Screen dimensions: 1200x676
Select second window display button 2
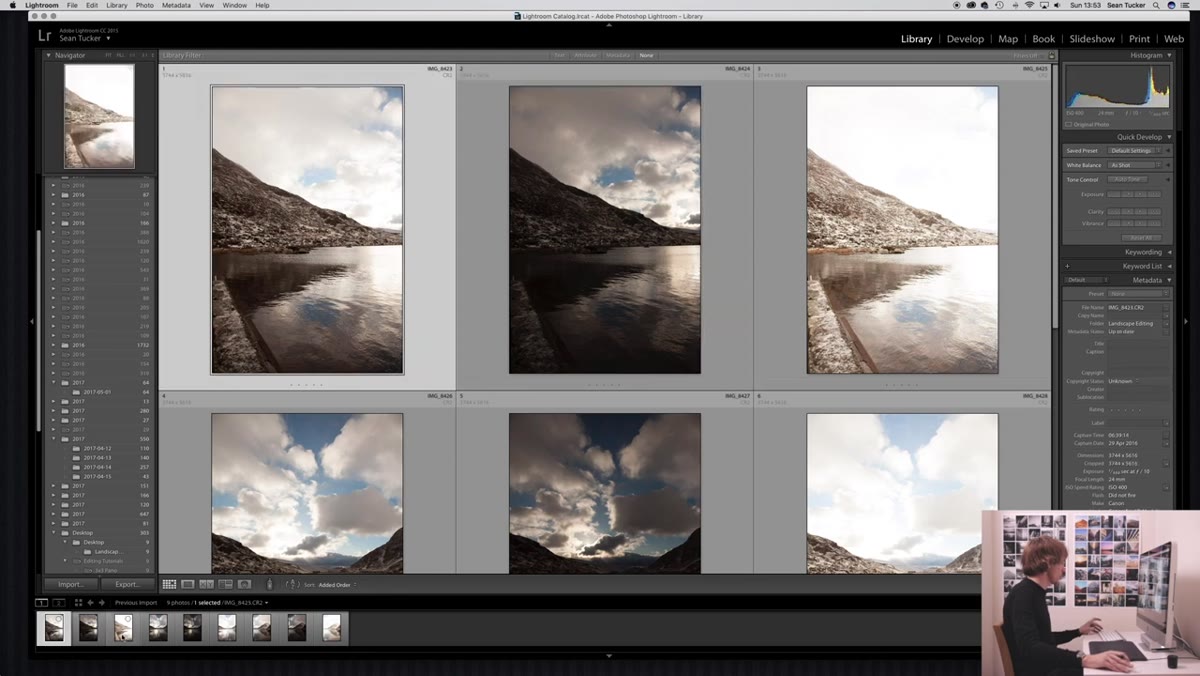click(58, 603)
